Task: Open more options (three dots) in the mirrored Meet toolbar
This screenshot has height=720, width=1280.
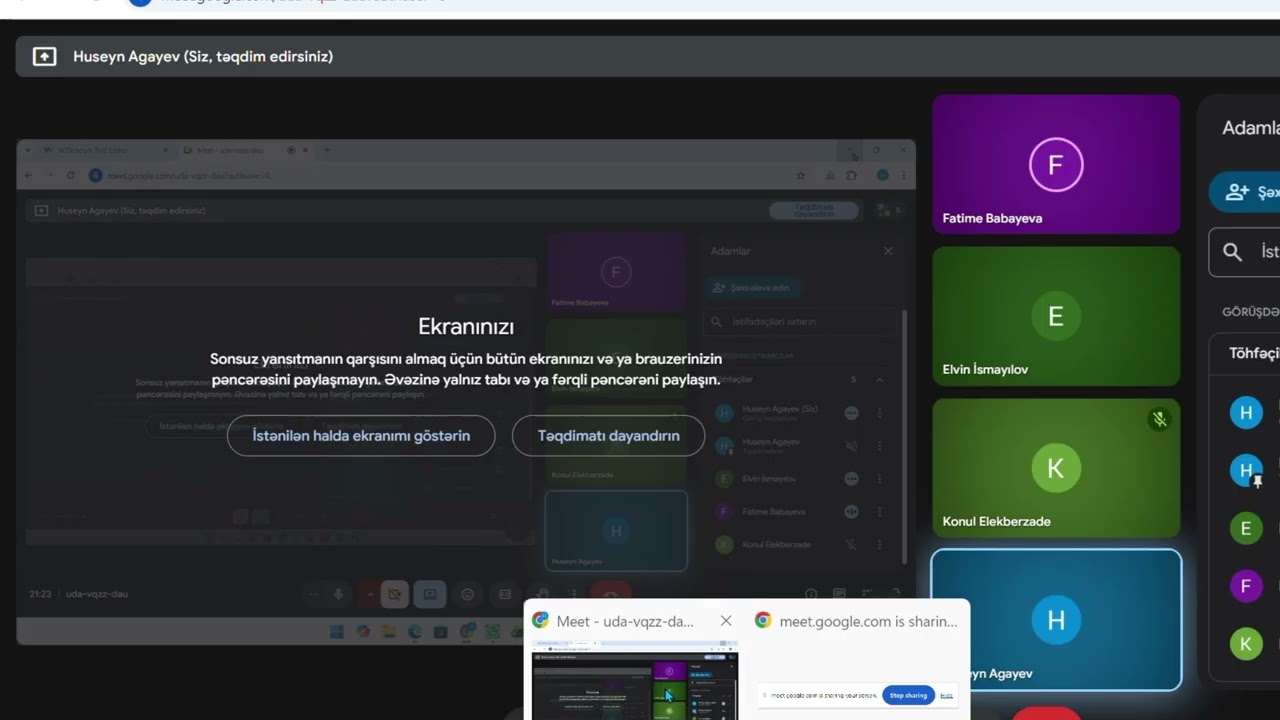Action: coord(574,594)
